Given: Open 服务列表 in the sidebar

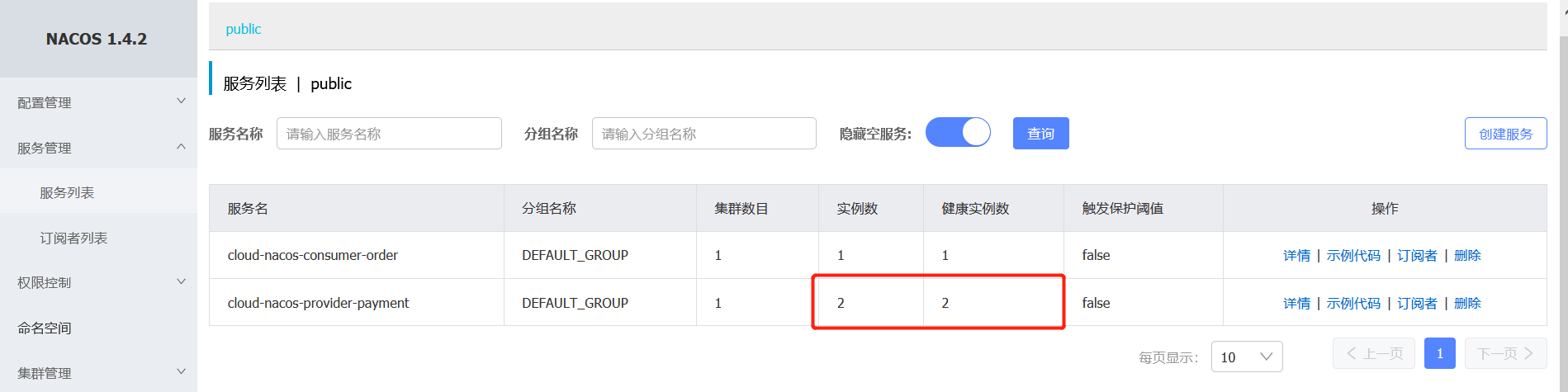Looking at the screenshot, I should pyautogui.click(x=67, y=192).
